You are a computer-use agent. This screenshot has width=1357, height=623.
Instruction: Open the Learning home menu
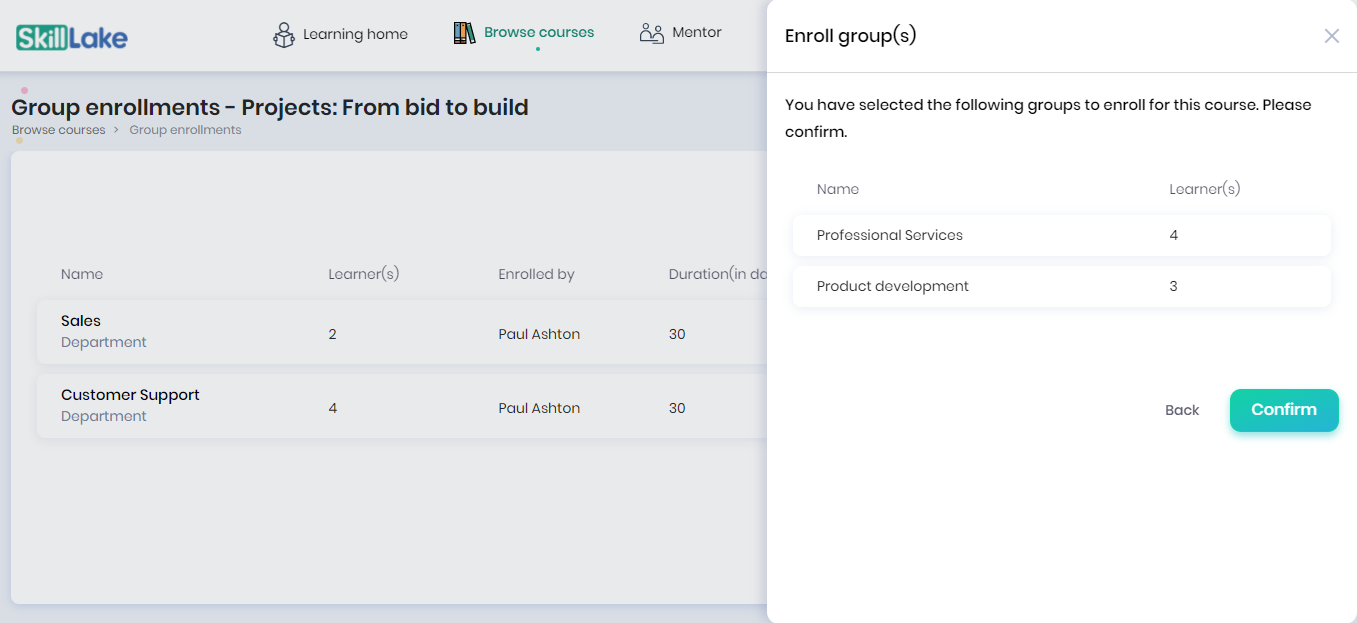point(340,34)
